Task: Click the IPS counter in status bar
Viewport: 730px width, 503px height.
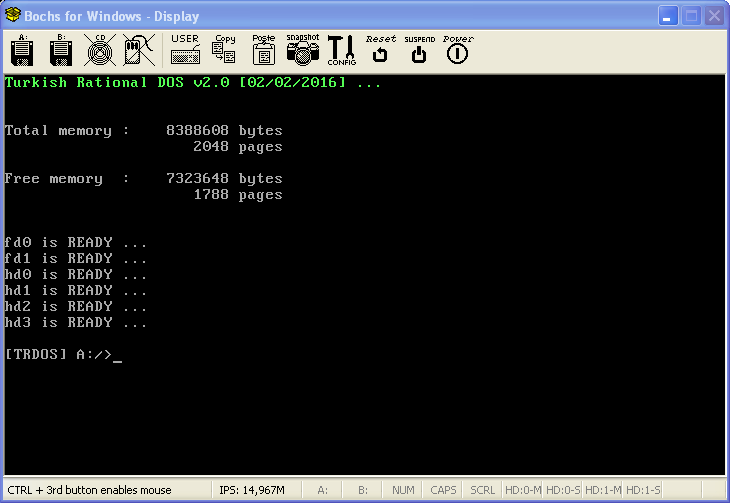Action: (x=252, y=490)
